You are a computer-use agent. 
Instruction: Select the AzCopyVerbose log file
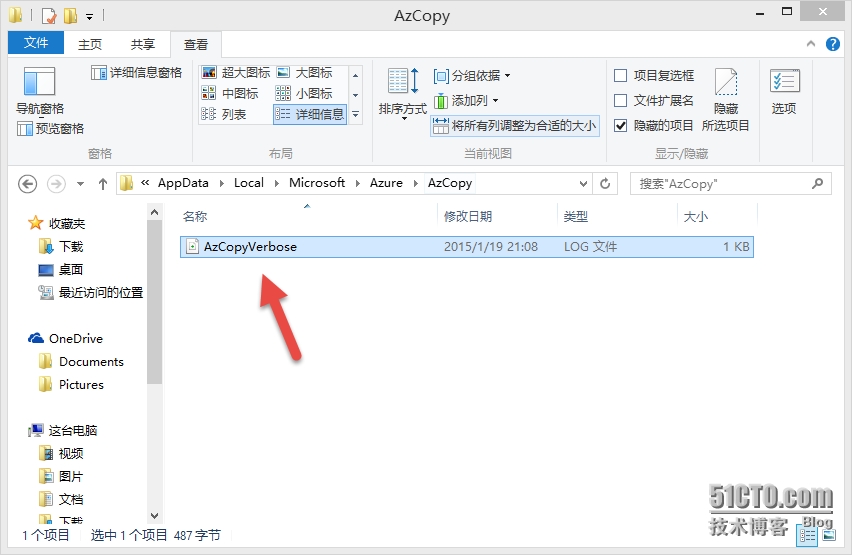[x=467, y=247]
